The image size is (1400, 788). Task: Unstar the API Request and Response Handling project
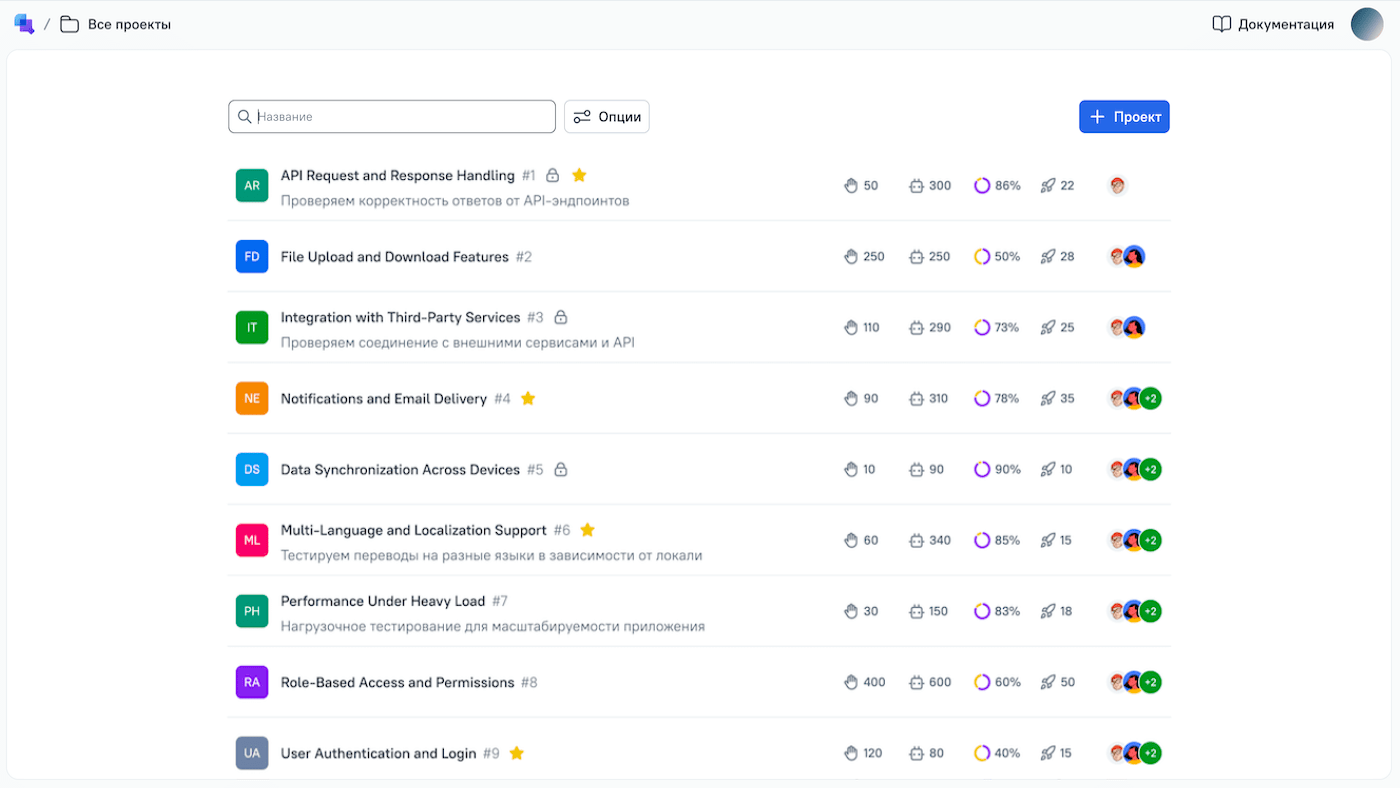(579, 175)
